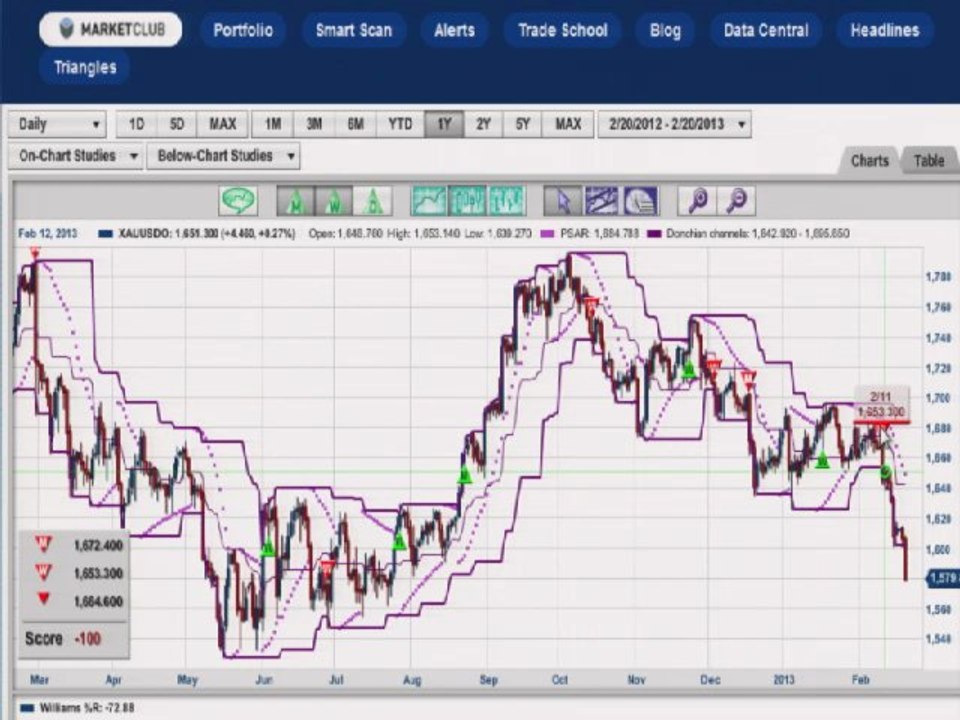Toggle the monthly Trade Triangle icon

[295, 201]
